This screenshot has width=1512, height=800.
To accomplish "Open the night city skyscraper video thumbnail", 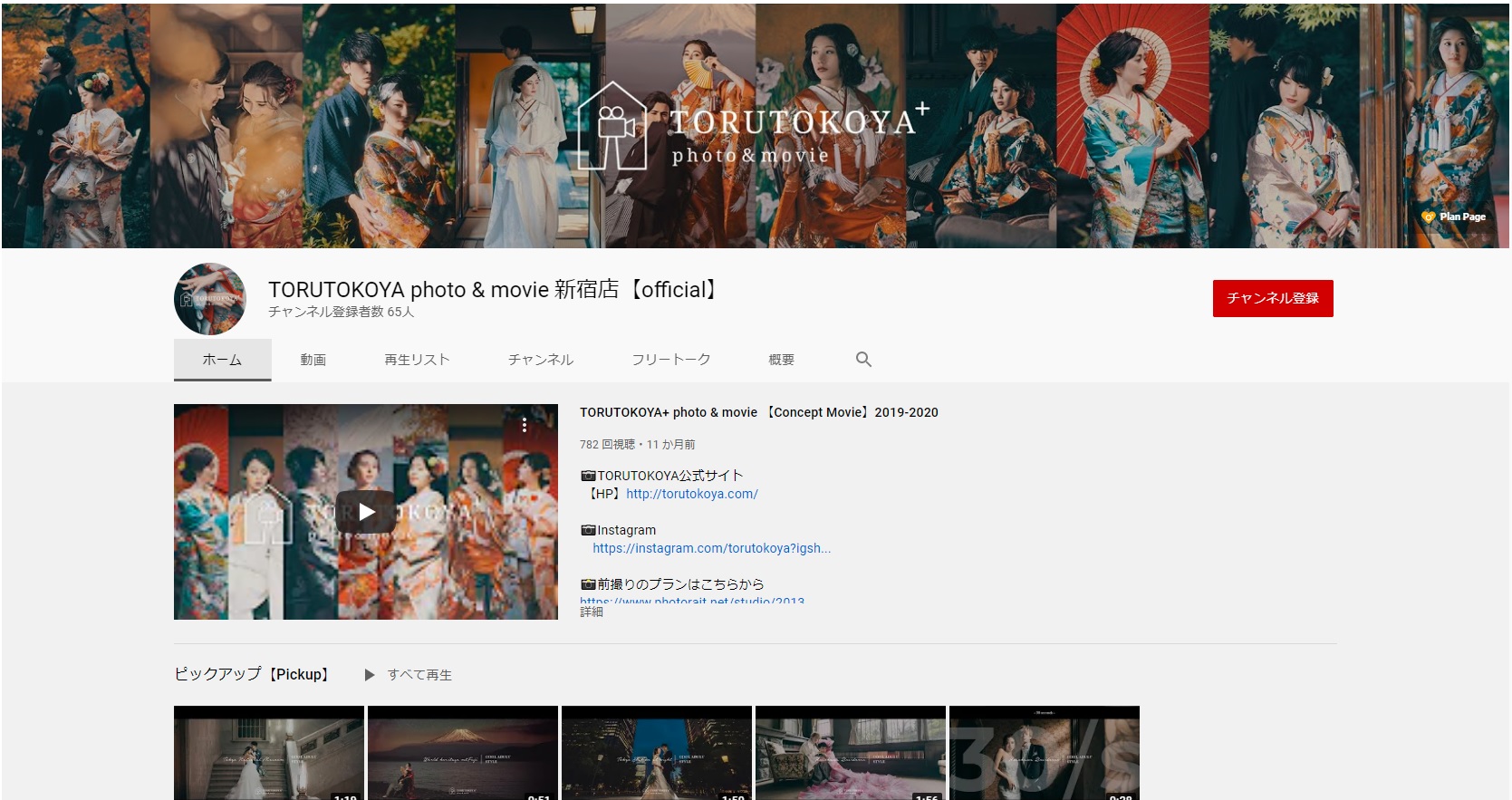I will click(x=657, y=753).
